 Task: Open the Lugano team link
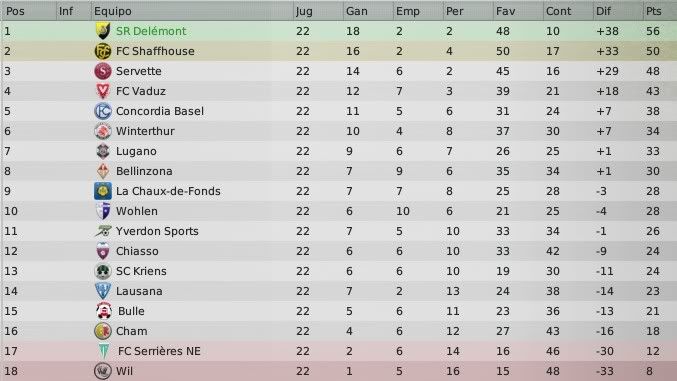point(136,152)
